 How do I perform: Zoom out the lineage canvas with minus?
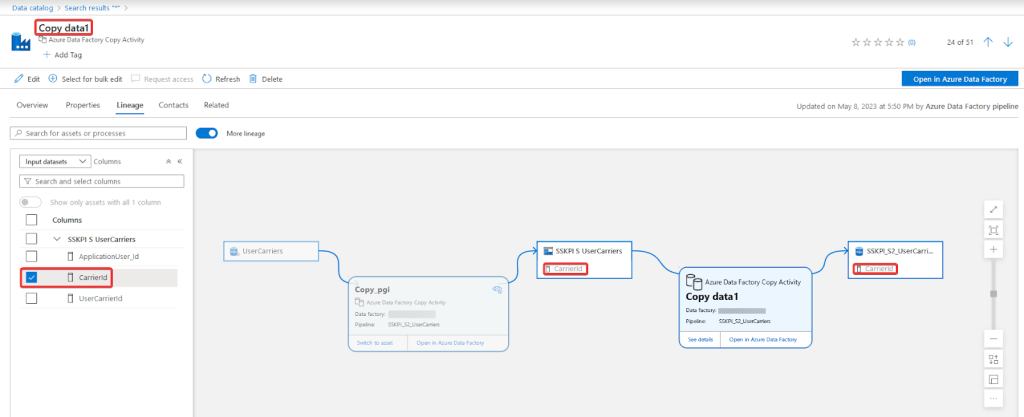click(x=993, y=338)
